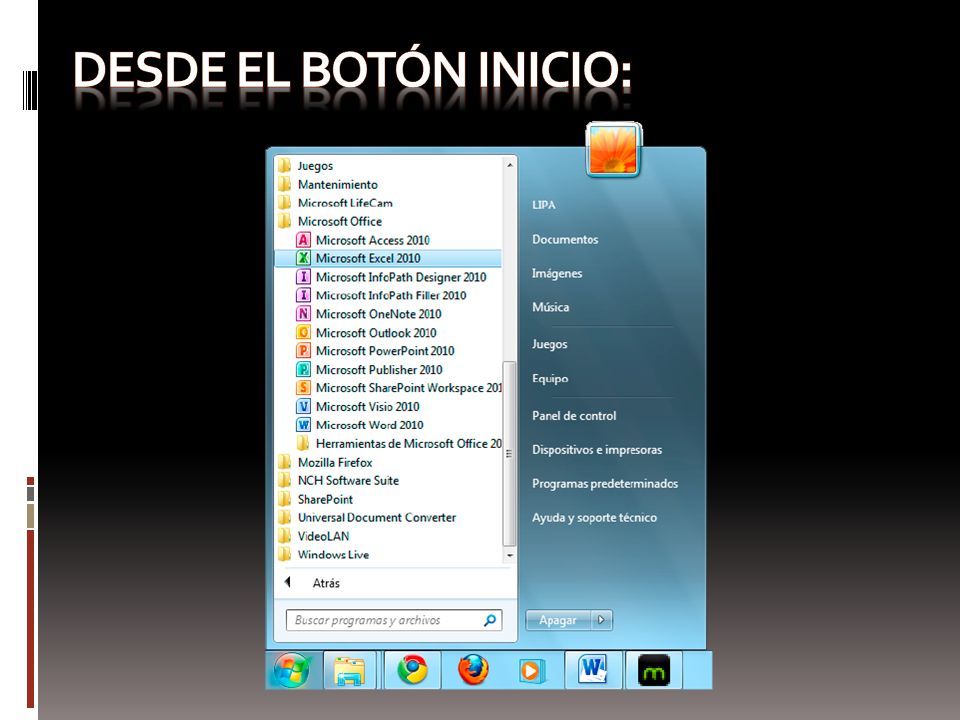Click the Mantenimiento folder icon
Screen dimensions: 960x720
click(x=285, y=184)
